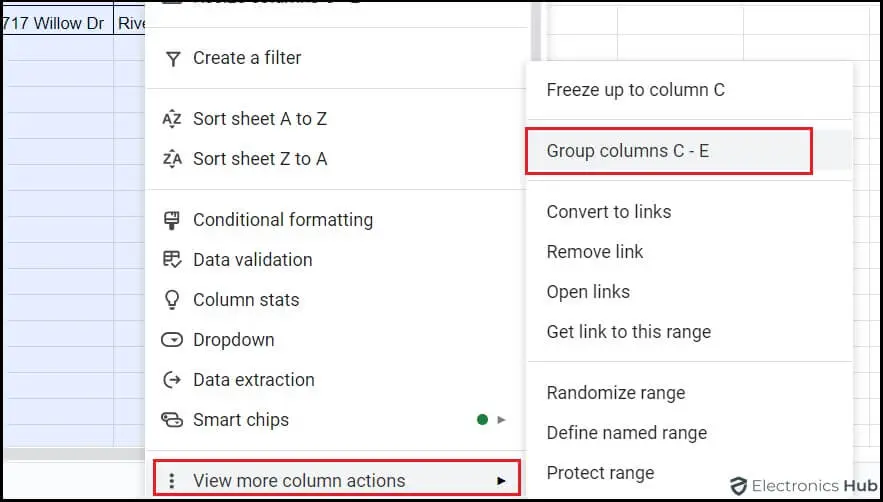
Task: Click the Conditional formatting paint icon
Action: click(172, 220)
